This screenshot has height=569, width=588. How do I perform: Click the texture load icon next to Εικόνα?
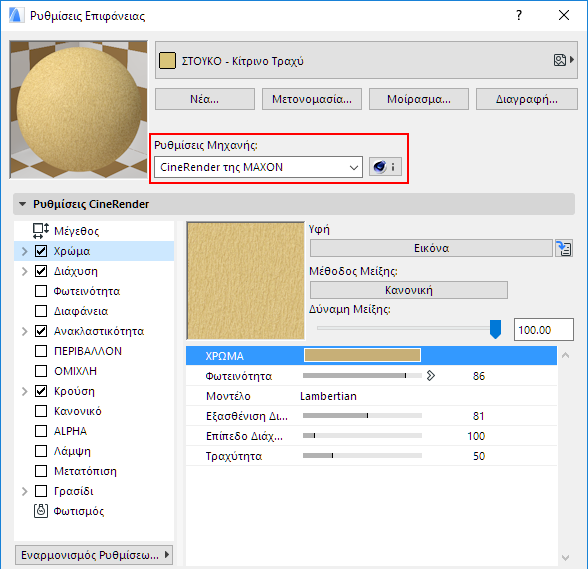[564, 248]
